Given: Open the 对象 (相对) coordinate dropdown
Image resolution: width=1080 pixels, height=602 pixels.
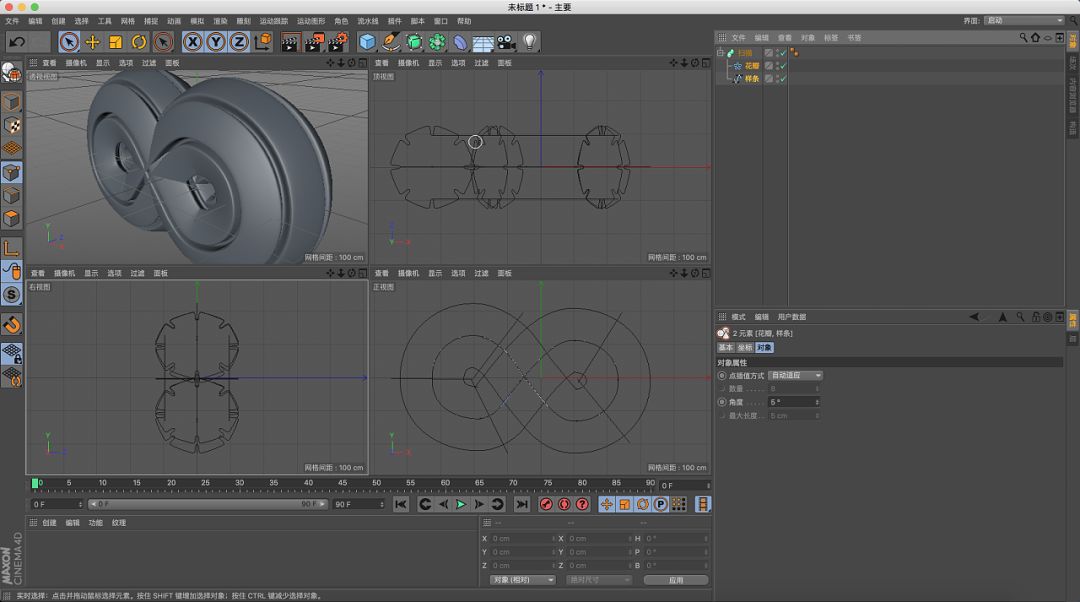Looking at the screenshot, I should [x=522, y=580].
